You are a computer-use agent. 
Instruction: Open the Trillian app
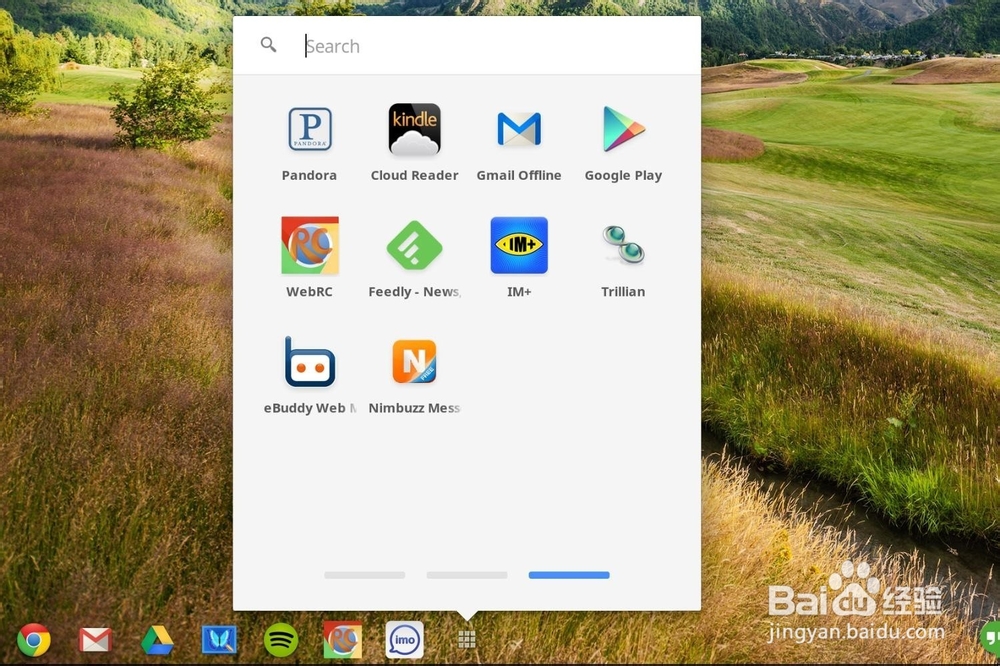[x=624, y=246]
